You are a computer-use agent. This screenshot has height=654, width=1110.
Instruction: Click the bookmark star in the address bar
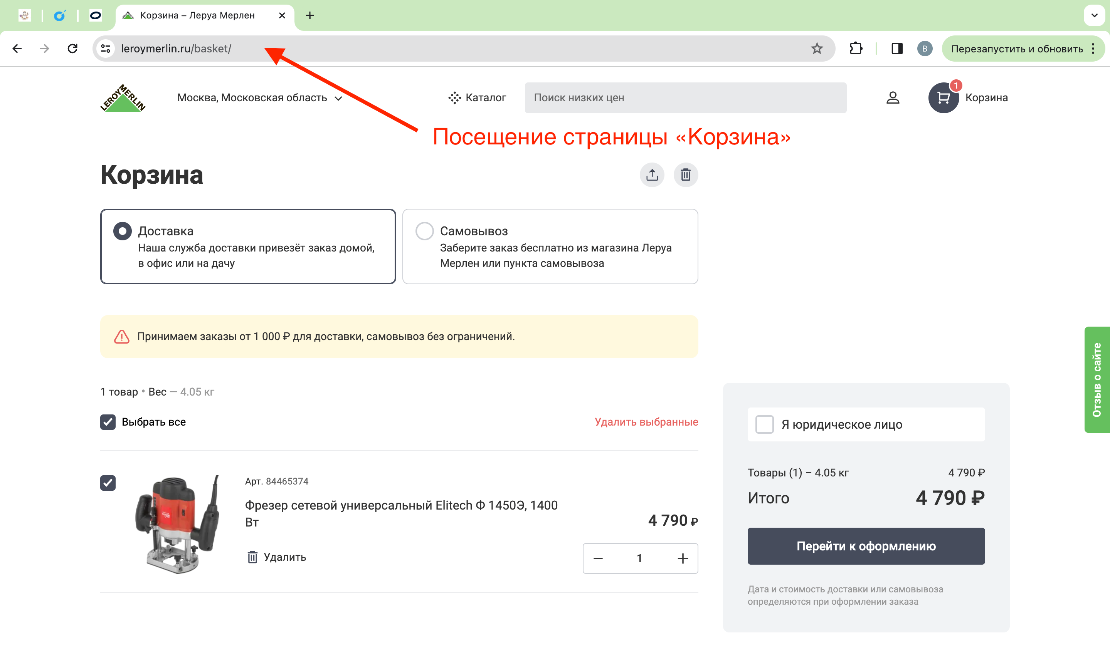[x=818, y=48]
